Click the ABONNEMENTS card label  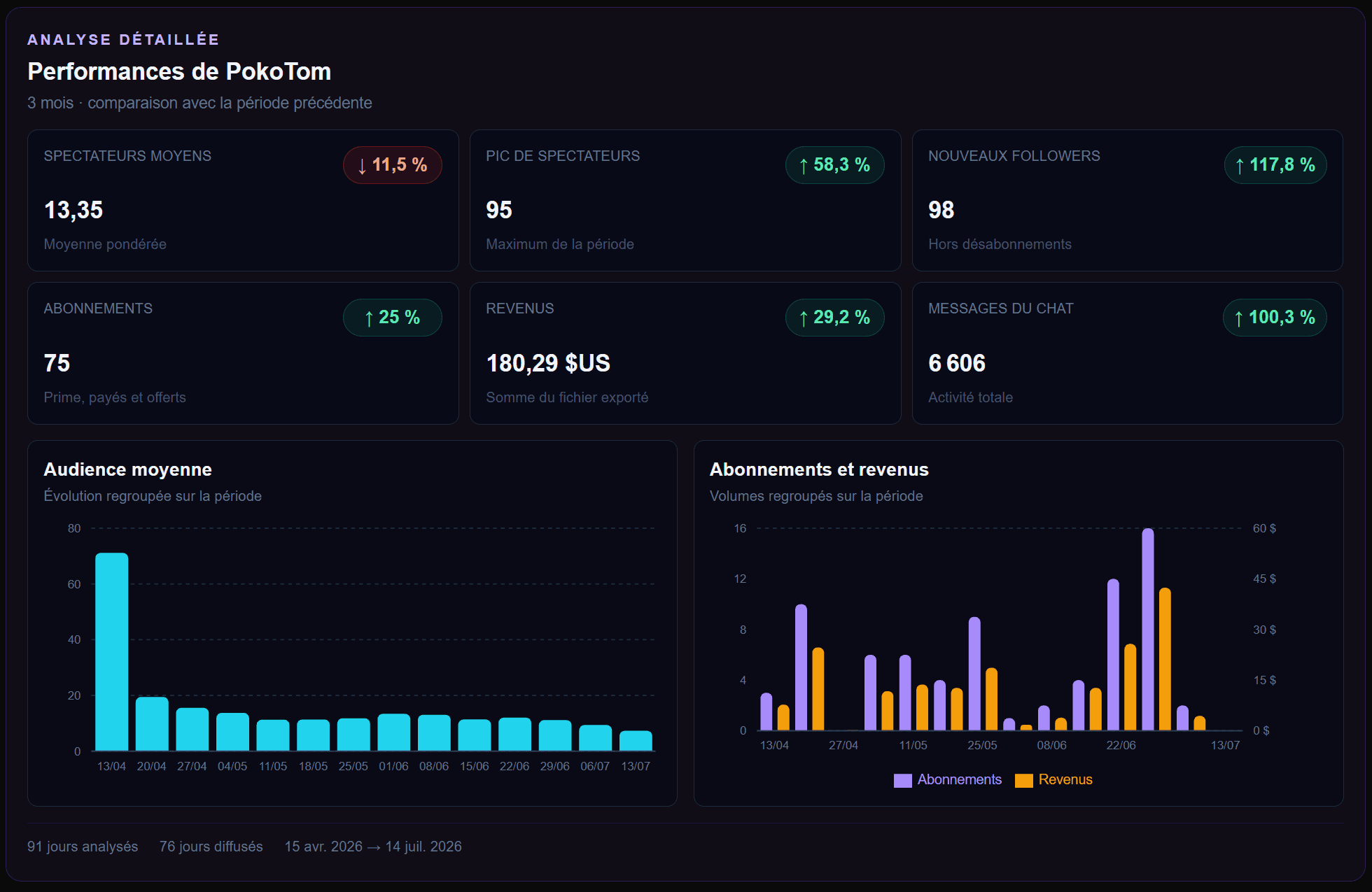[x=98, y=309]
